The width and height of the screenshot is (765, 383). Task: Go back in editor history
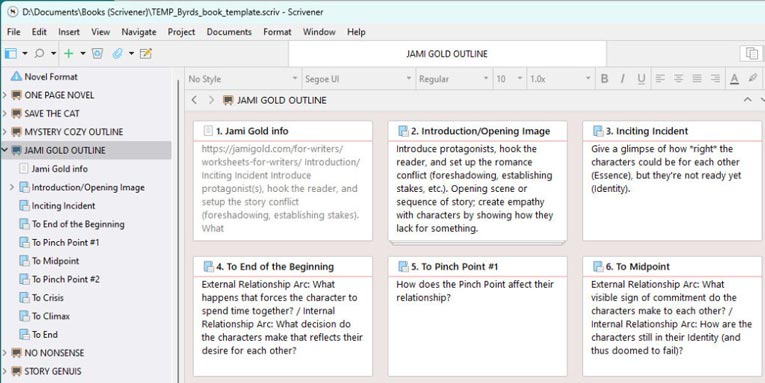194,100
